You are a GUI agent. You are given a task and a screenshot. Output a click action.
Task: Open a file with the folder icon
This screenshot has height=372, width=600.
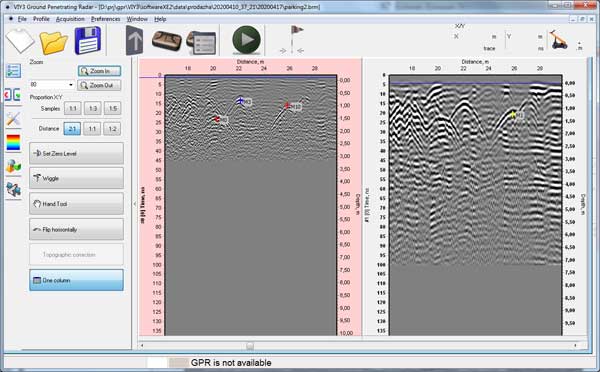(54, 42)
